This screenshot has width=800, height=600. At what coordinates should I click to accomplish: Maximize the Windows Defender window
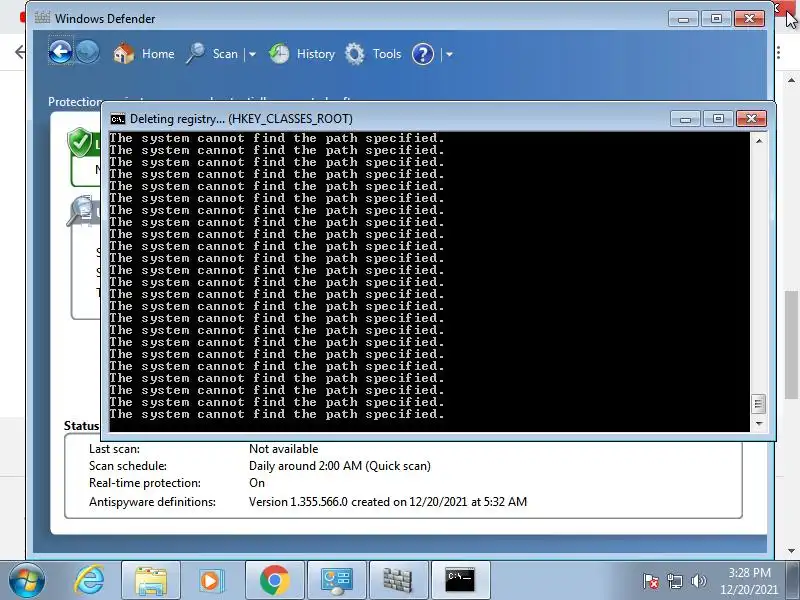(716, 19)
